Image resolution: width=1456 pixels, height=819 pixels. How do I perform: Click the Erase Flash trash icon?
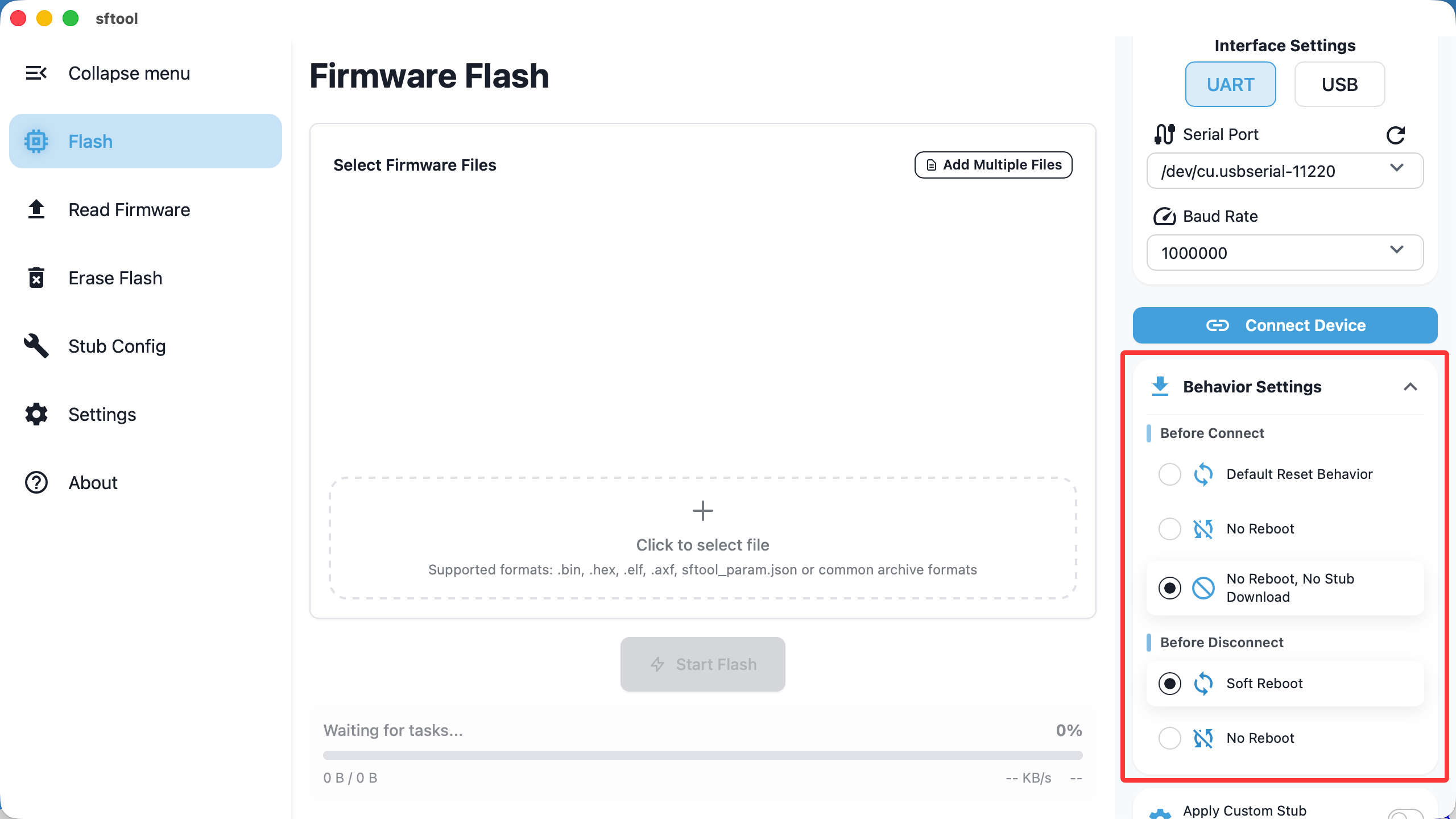(x=36, y=278)
